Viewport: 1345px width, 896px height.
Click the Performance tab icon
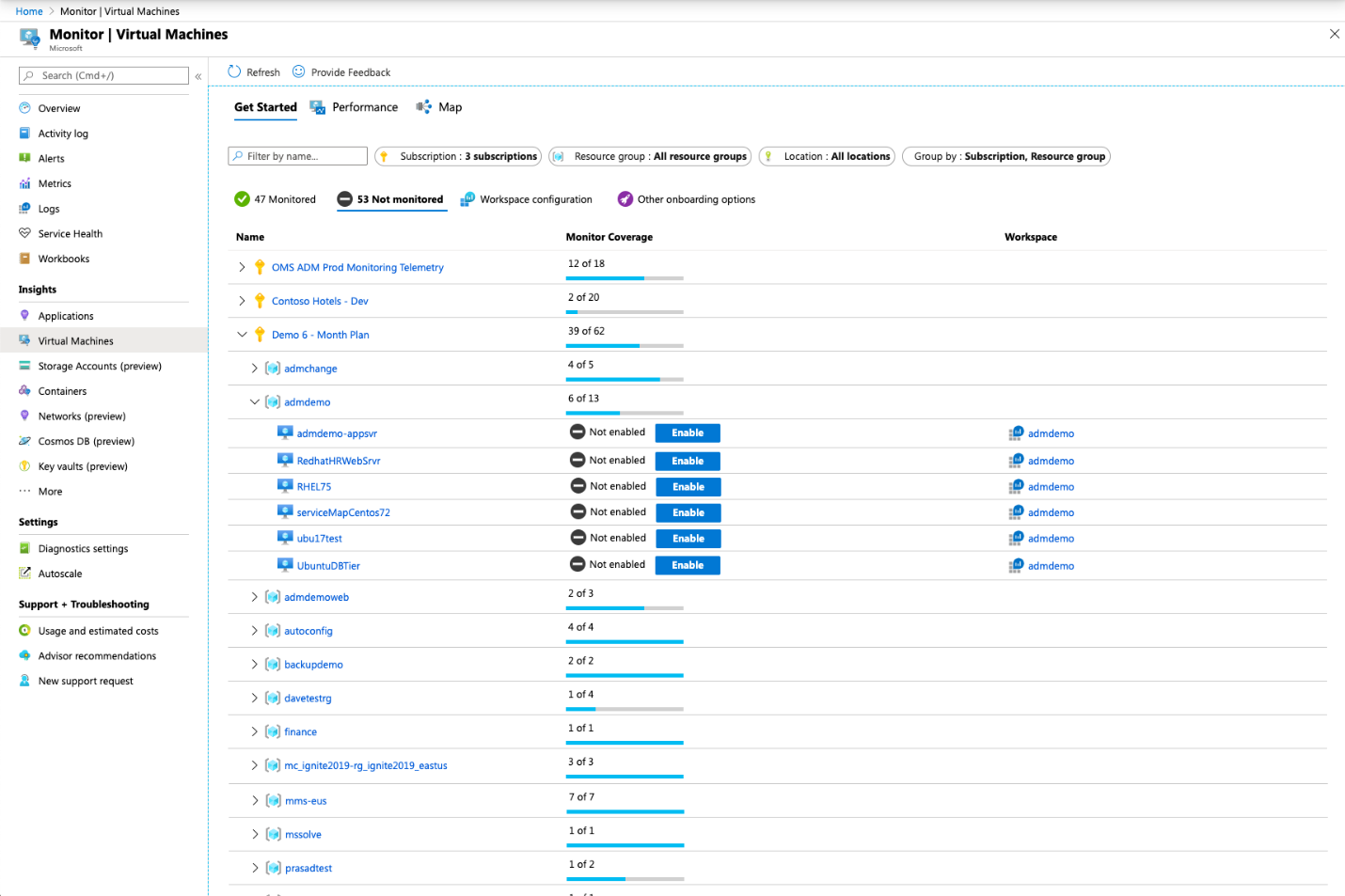coord(318,107)
